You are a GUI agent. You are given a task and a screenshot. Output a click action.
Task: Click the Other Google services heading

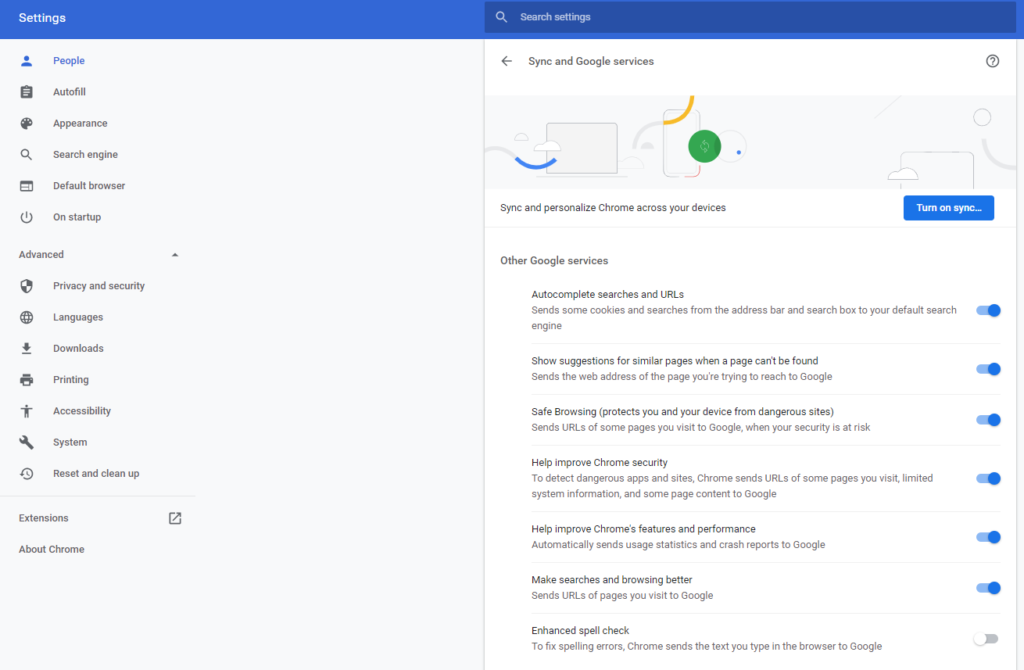(554, 261)
